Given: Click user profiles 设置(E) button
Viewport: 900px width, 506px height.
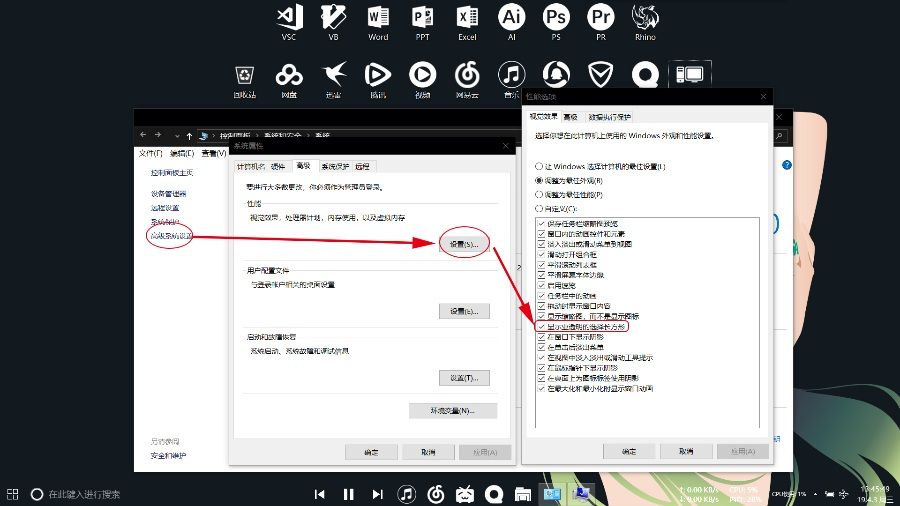Looking at the screenshot, I should [x=464, y=311].
